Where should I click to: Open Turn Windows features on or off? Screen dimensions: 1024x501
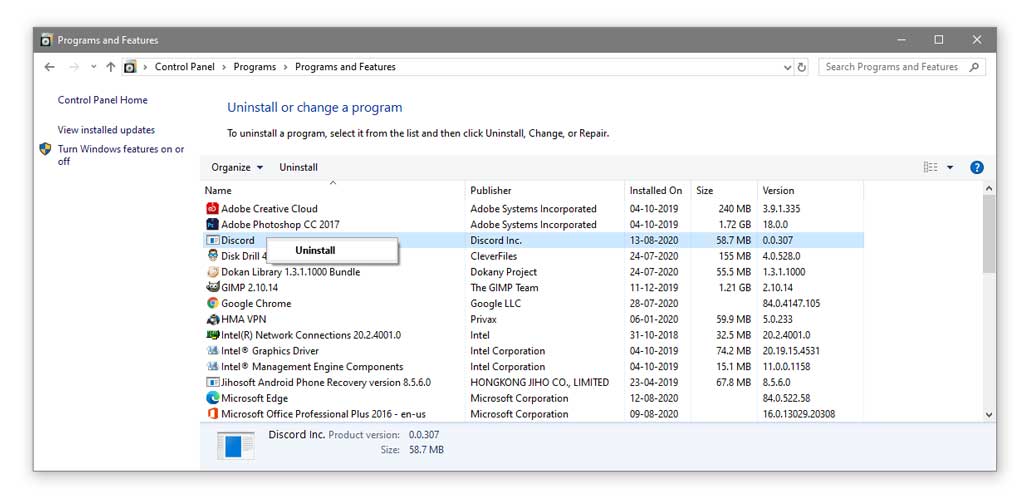(121, 155)
